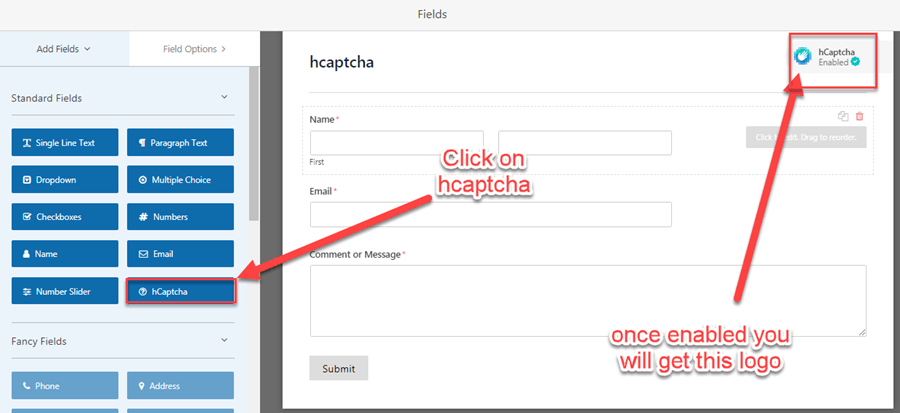Click the Email field label
Image resolution: width=900 pixels, height=413 pixels.
tap(321, 191)
